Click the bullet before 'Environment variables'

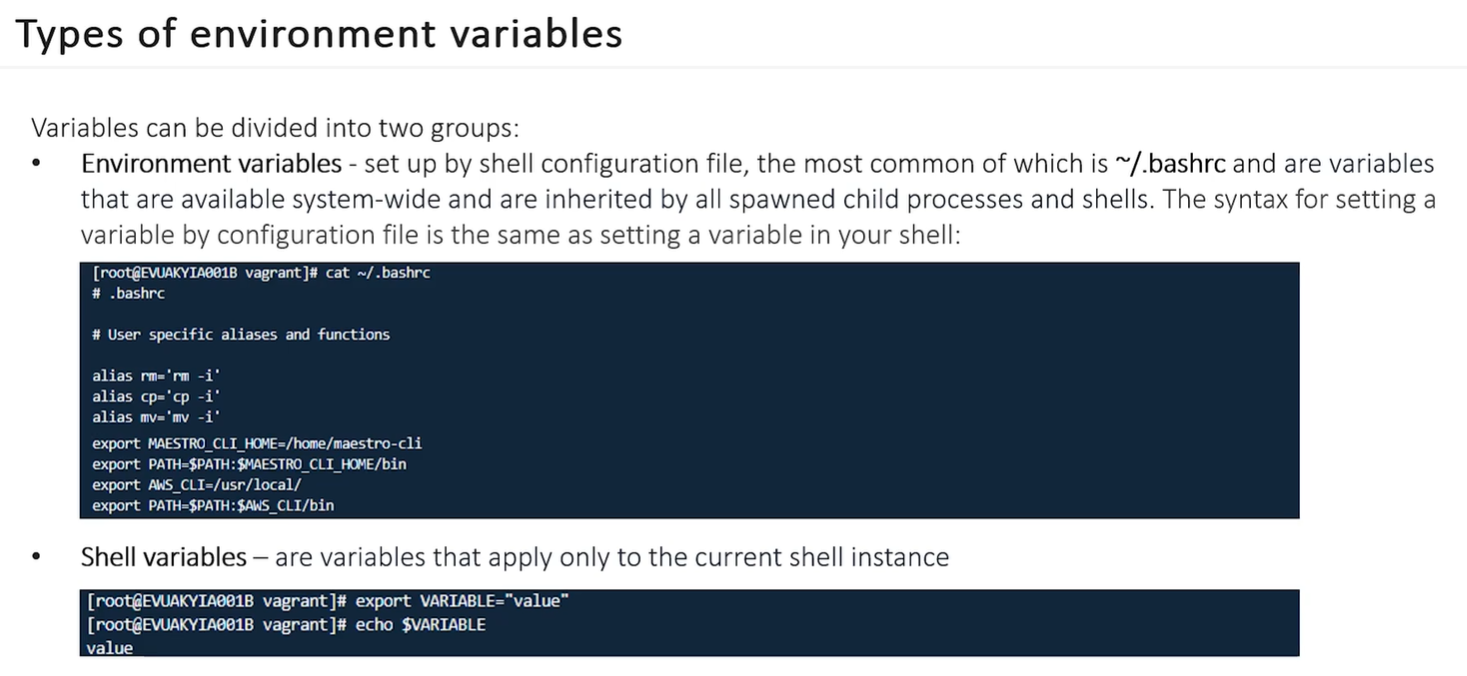pos(37,165)
